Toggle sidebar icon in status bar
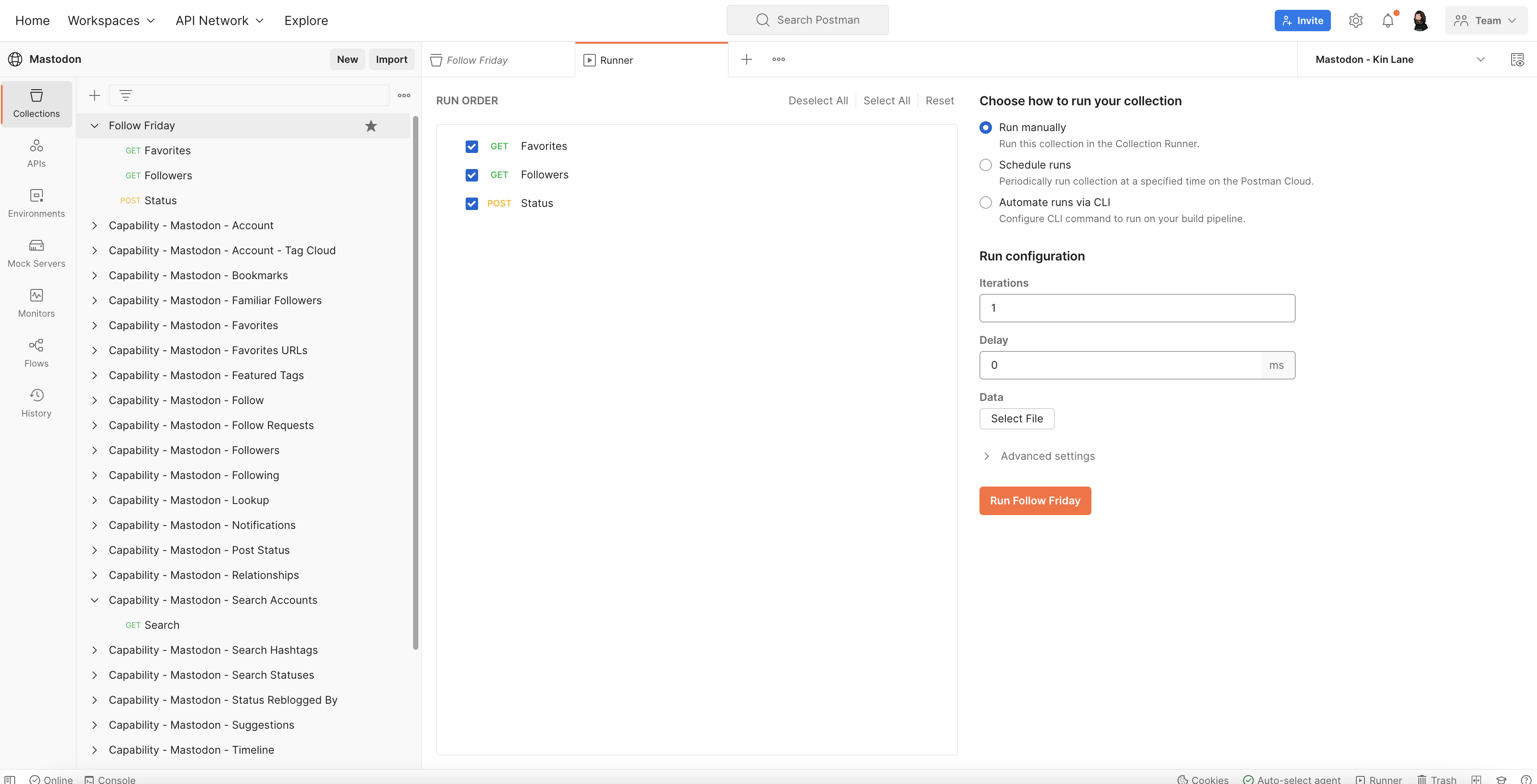Screen dimensions: 1537x784 [10, 779]
